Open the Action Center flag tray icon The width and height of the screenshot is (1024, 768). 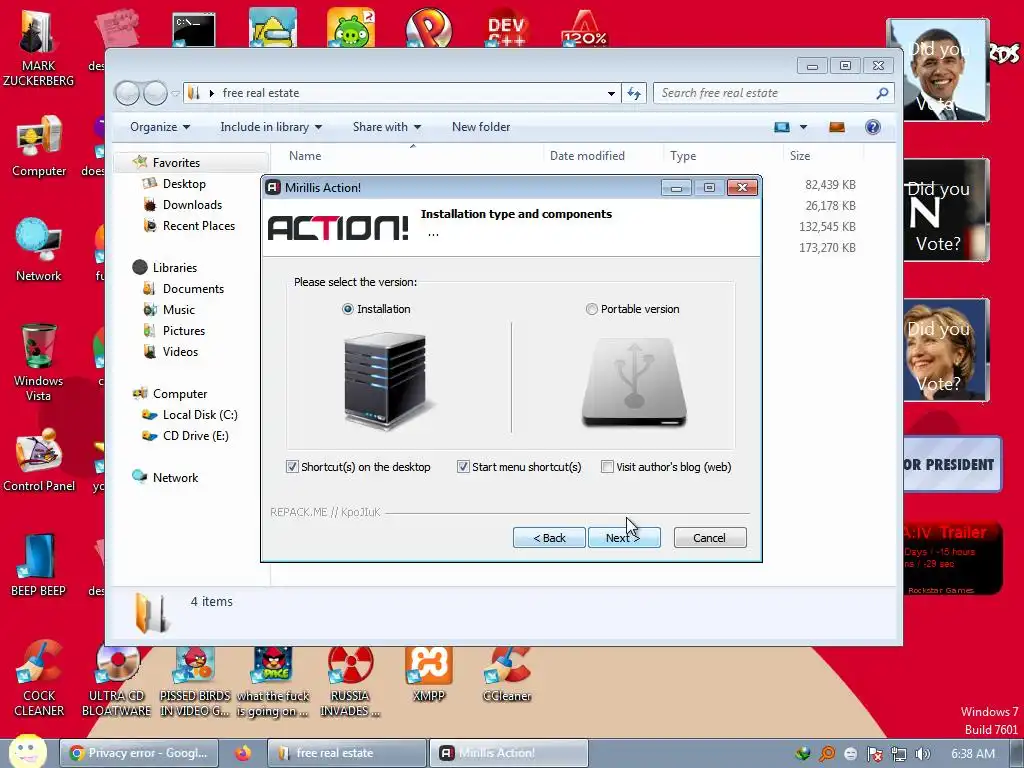874,754
